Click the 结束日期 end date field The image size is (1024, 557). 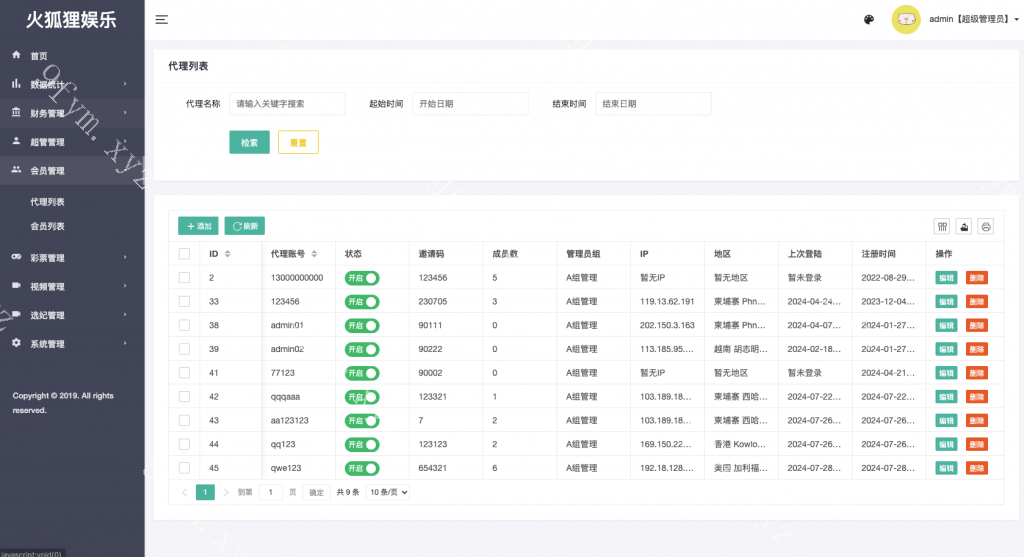653,104
